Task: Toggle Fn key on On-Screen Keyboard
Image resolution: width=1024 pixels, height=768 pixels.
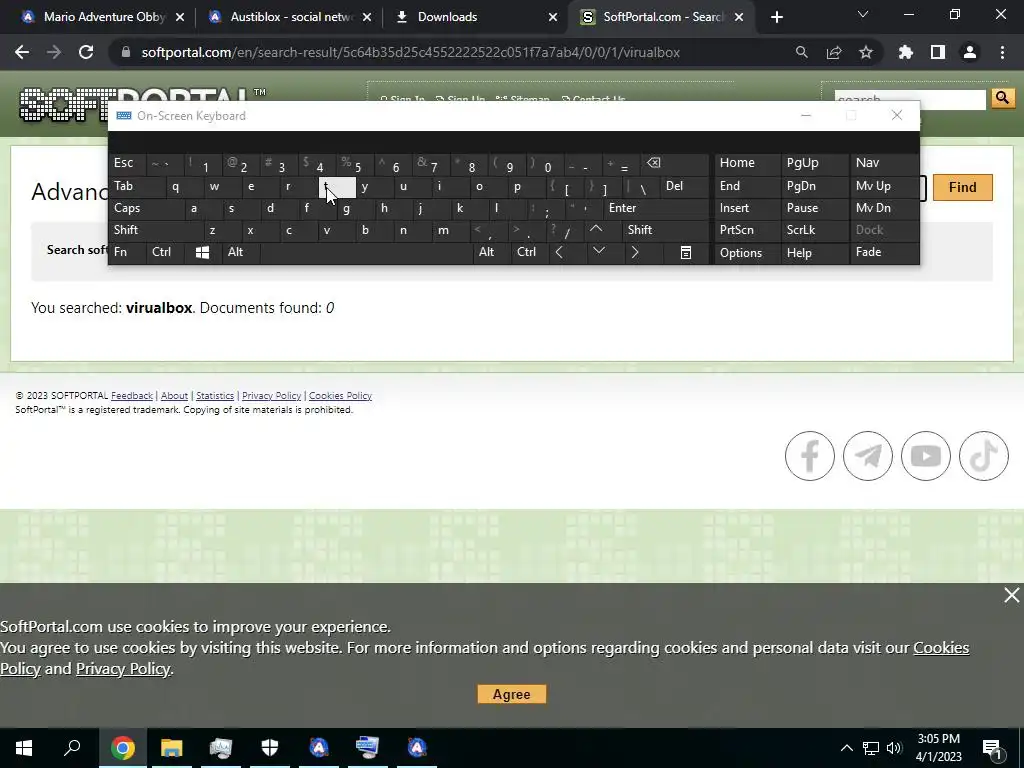Action: (127, 252)
